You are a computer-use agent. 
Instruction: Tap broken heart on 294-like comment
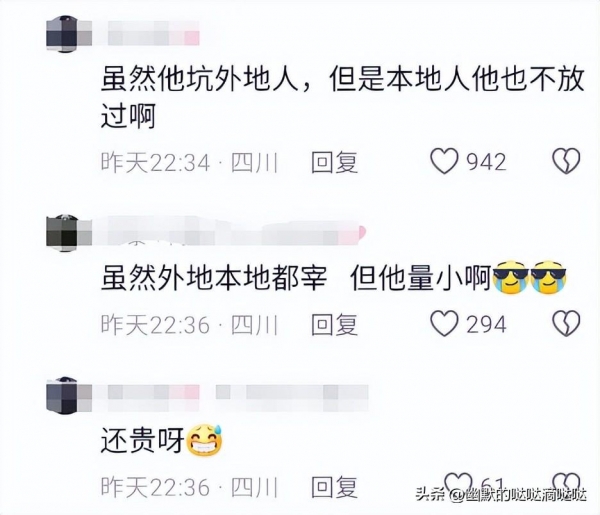[566, 324]
